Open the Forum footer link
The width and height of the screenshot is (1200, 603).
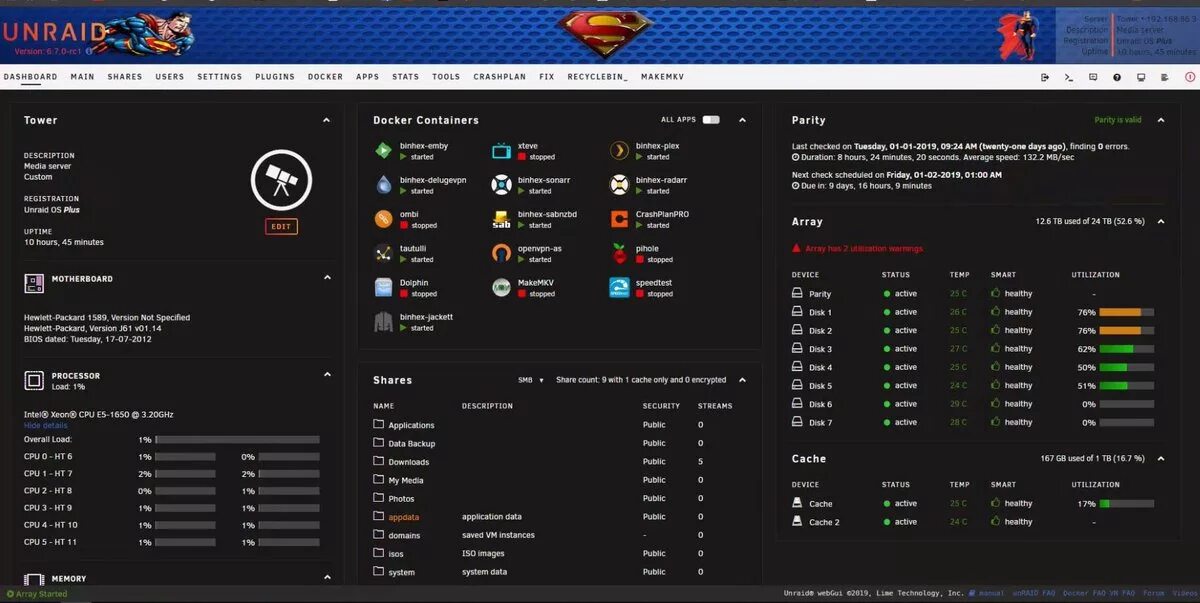pyautogui.click(x=1153, y=593)
